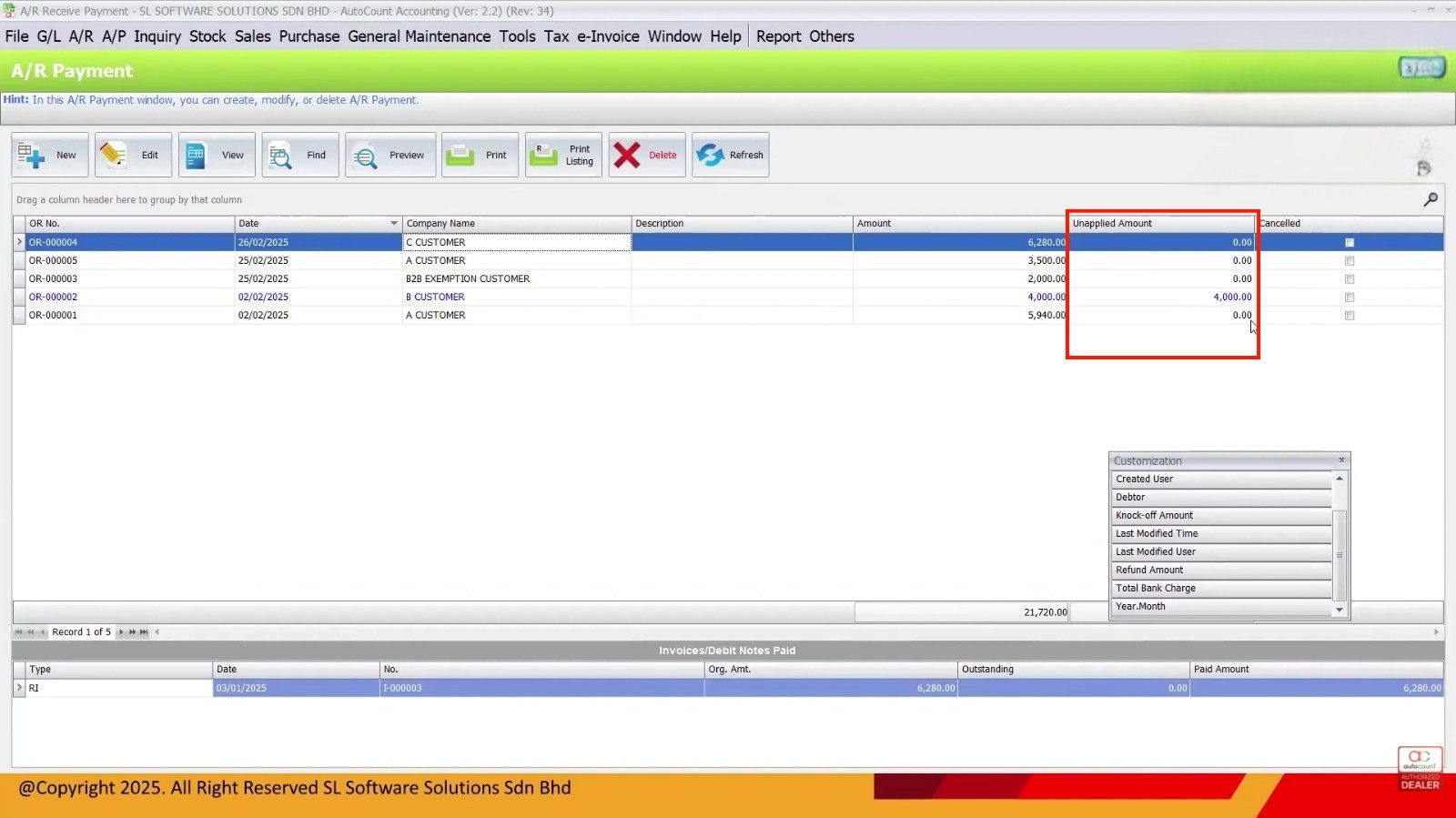1456x818 pixels.
Task: Open the A/P menu
Action: tap(114, 36)
